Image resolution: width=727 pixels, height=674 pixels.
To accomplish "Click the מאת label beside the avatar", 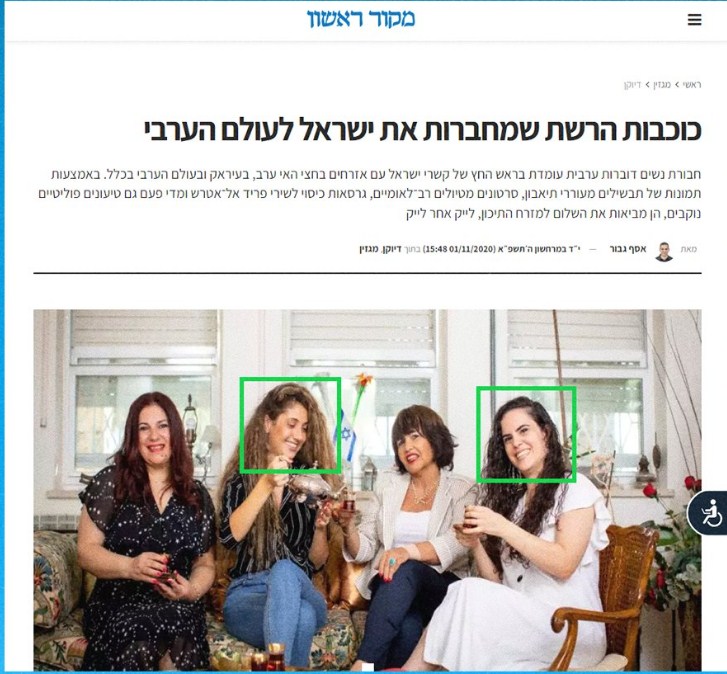I will tap(689, 249).
